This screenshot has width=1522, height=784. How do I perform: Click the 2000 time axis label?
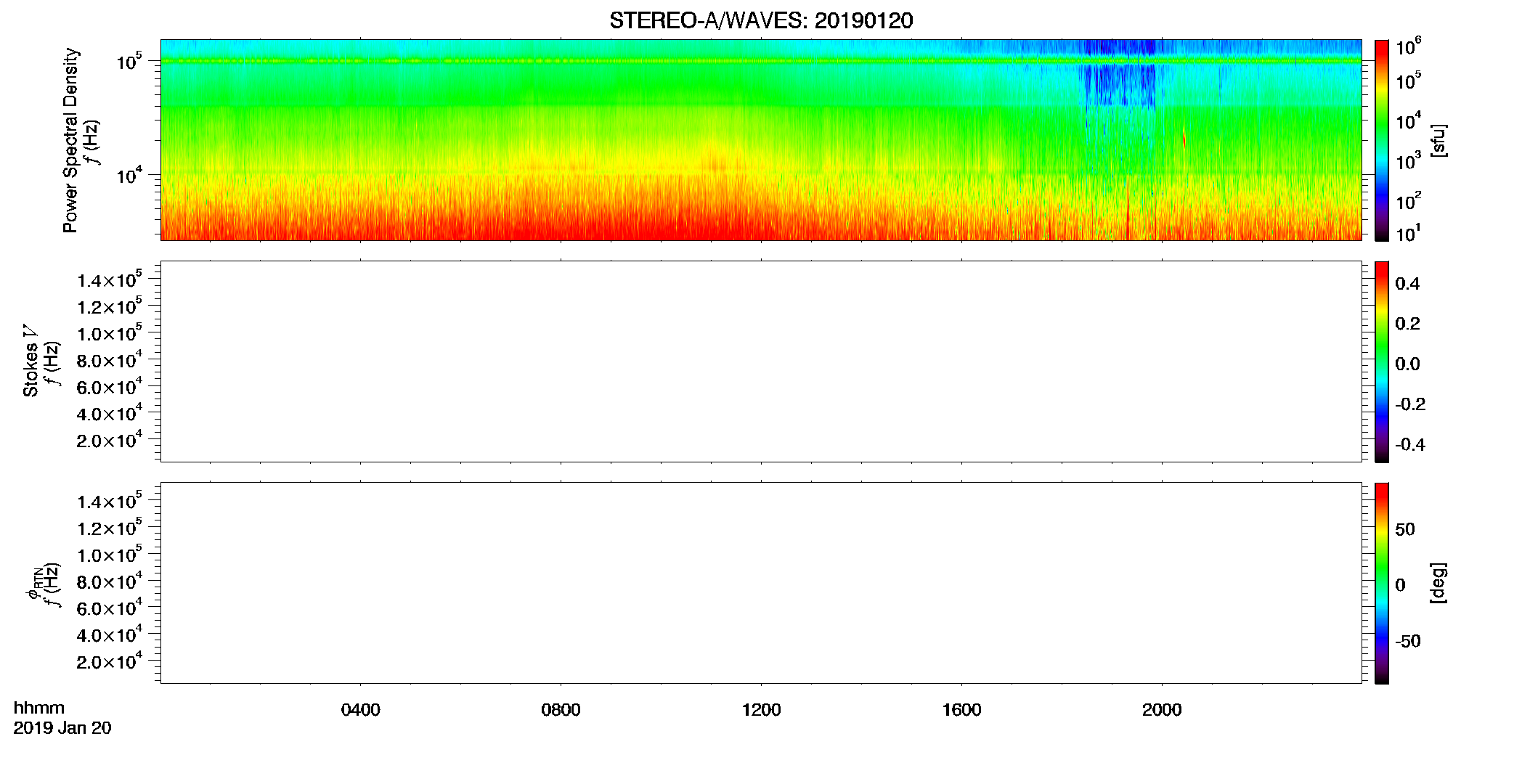pos(1162,710)
